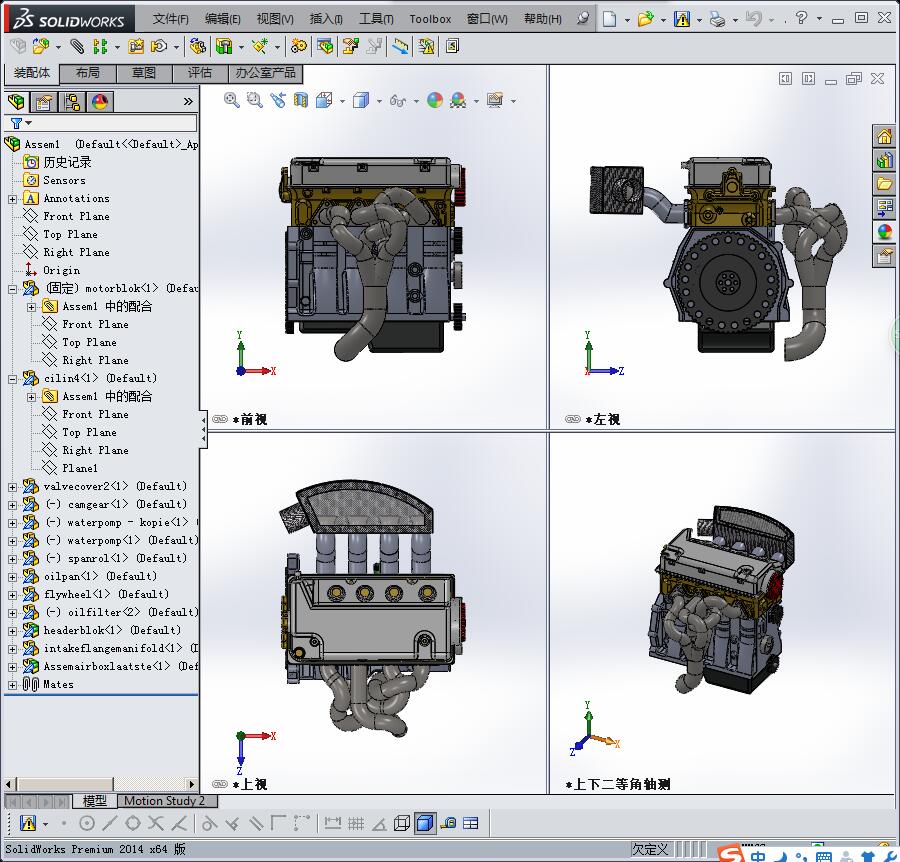Viewport: 900px width, 862px height.
Task: Toggle the shaded cube view button
Action: coord(425,823)
